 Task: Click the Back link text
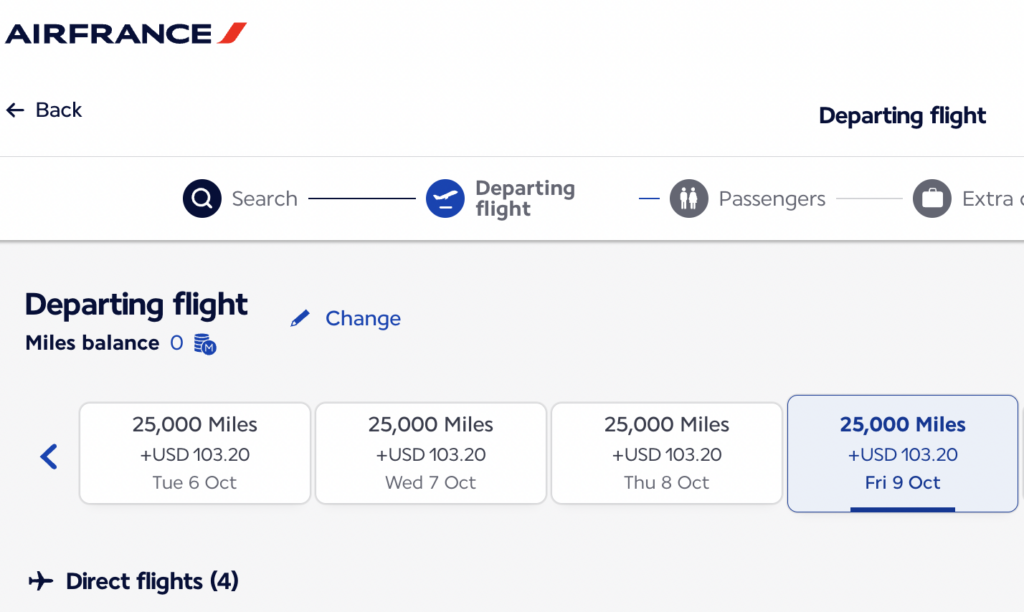tap(59, 110)
